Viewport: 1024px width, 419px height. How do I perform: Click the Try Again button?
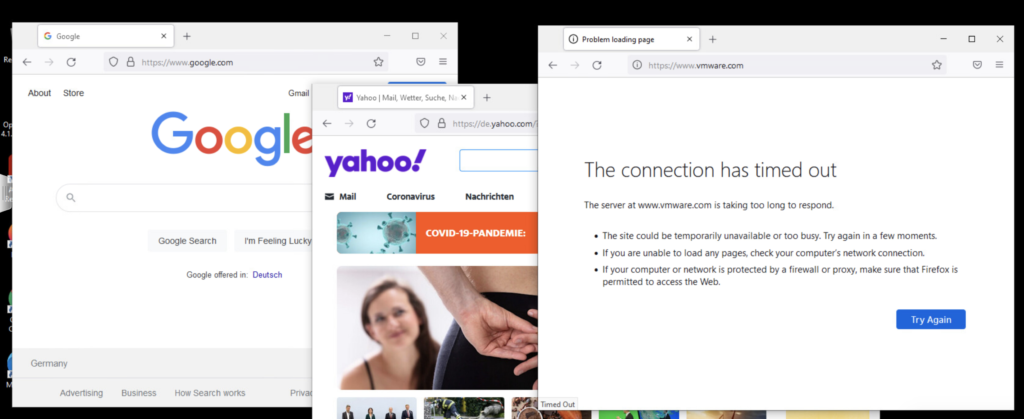click(931, 320)
